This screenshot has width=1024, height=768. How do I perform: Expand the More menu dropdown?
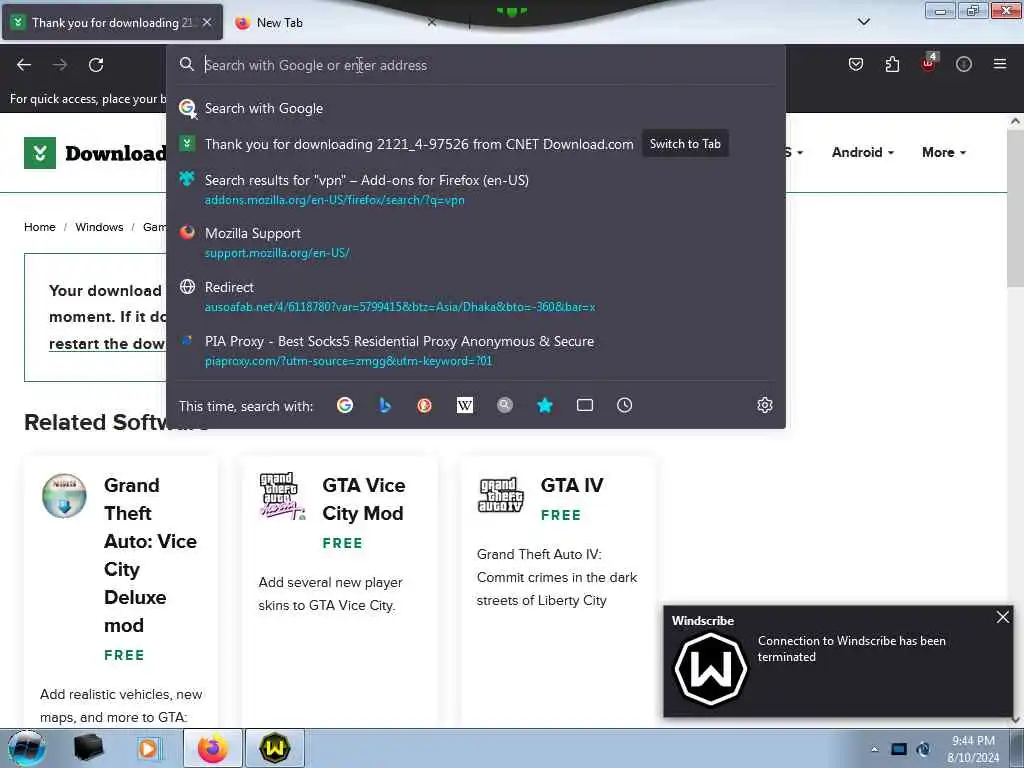[x=944, y=152]
